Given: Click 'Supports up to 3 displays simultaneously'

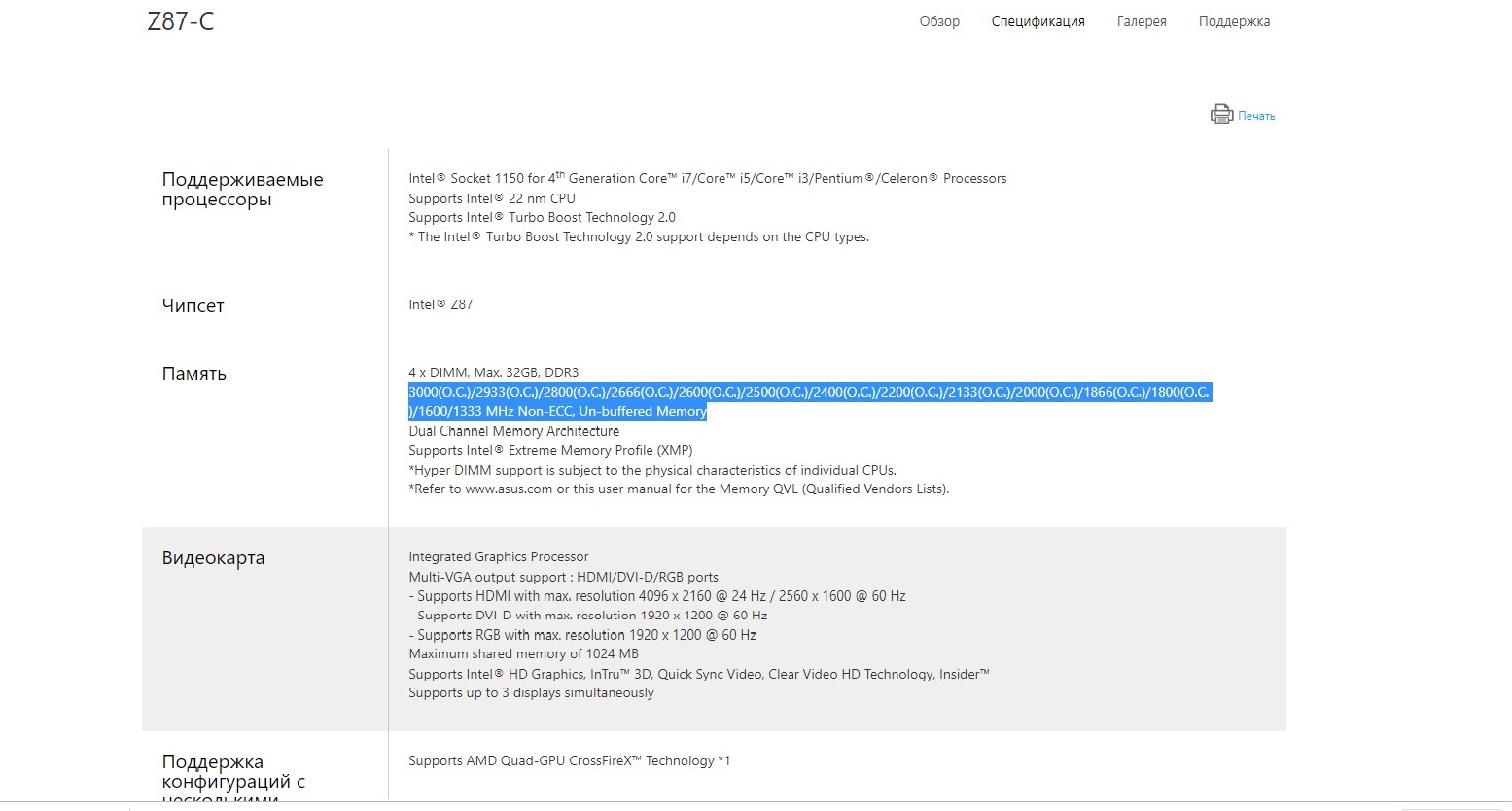Looking at the screenshot, I should point(531,692).
